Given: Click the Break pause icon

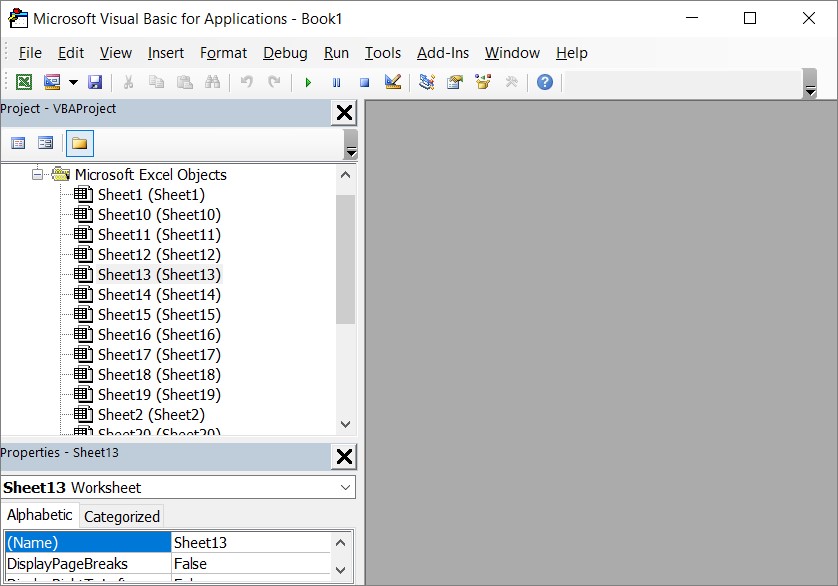Looking at the screenshot, I should pyautogui.click(x=336, y=82).
